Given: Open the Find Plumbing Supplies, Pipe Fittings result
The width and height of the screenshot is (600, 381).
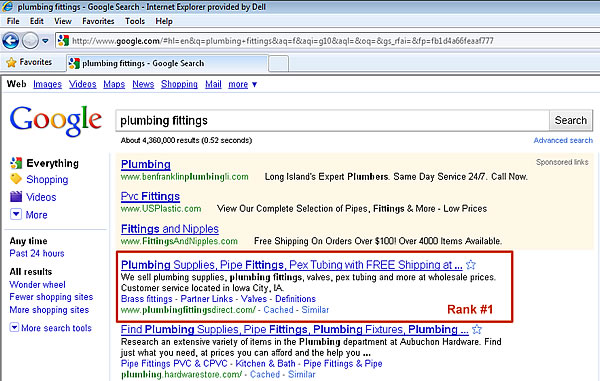Looking at the screenshot, I should [x=295, y=329].
